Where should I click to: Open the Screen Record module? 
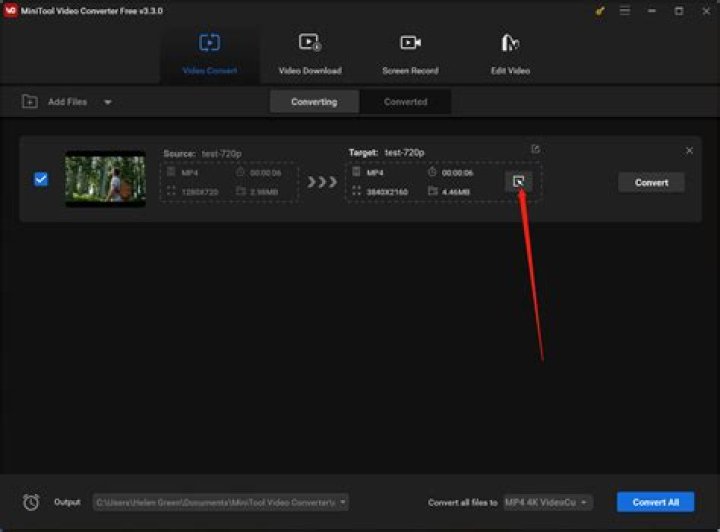click(x=410, y=54)
